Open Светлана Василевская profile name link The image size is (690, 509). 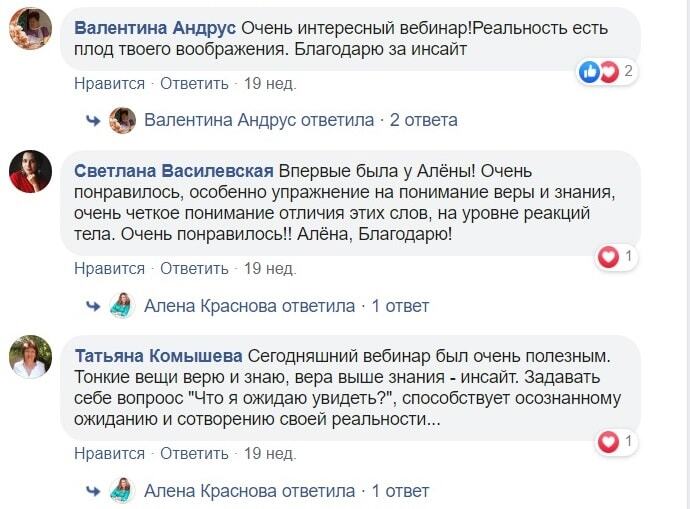coord(174,171)
